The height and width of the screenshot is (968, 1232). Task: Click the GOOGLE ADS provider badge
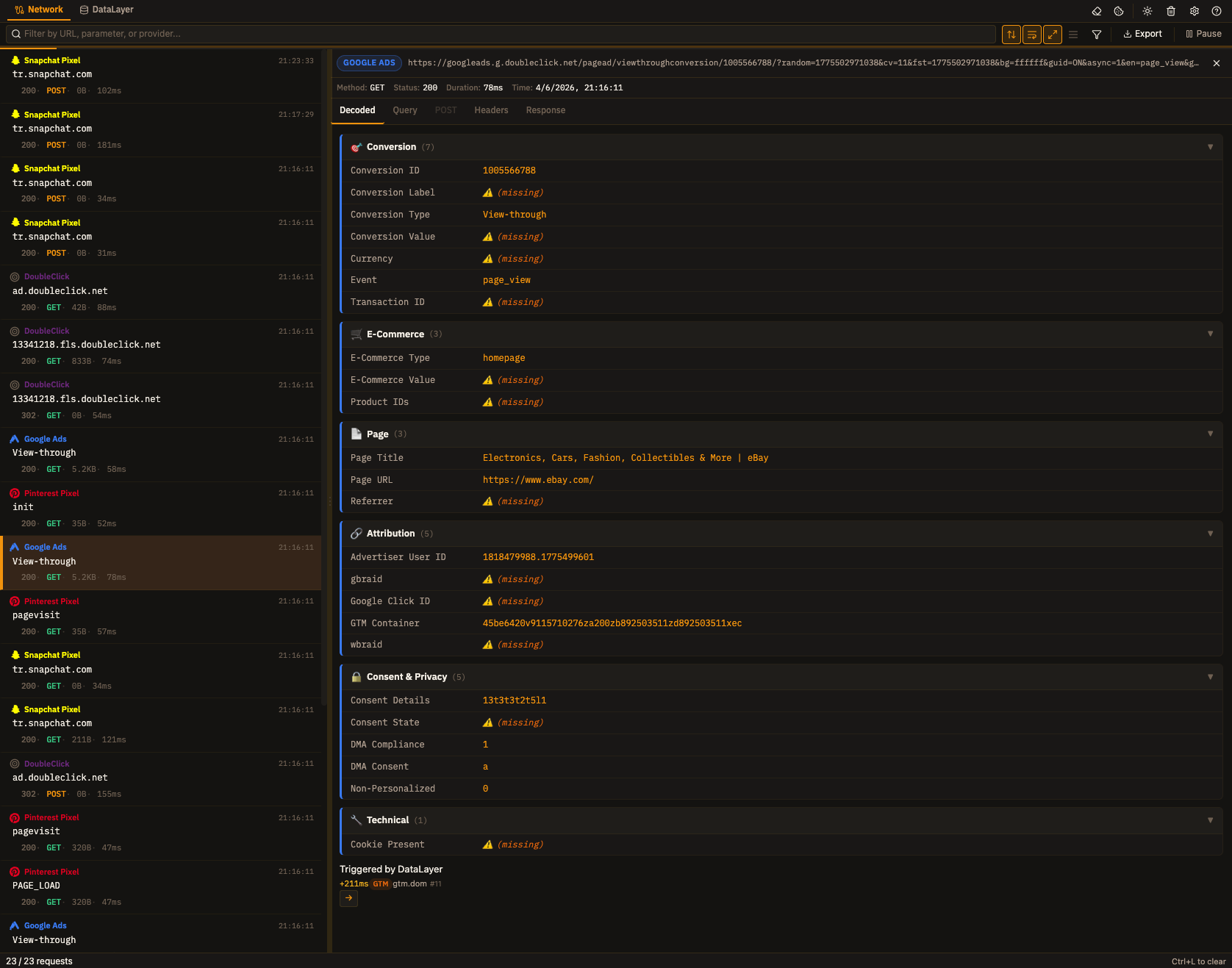point(369,63)
